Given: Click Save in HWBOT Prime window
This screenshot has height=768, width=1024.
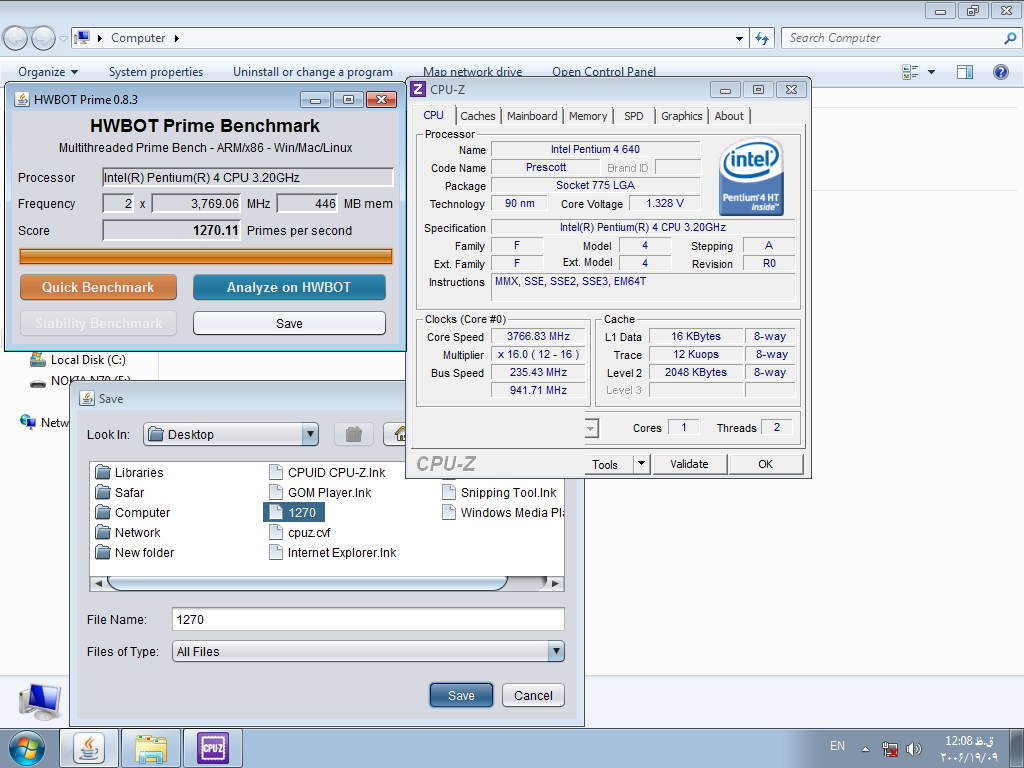Looking at the screenshot, I should [289, 323].
